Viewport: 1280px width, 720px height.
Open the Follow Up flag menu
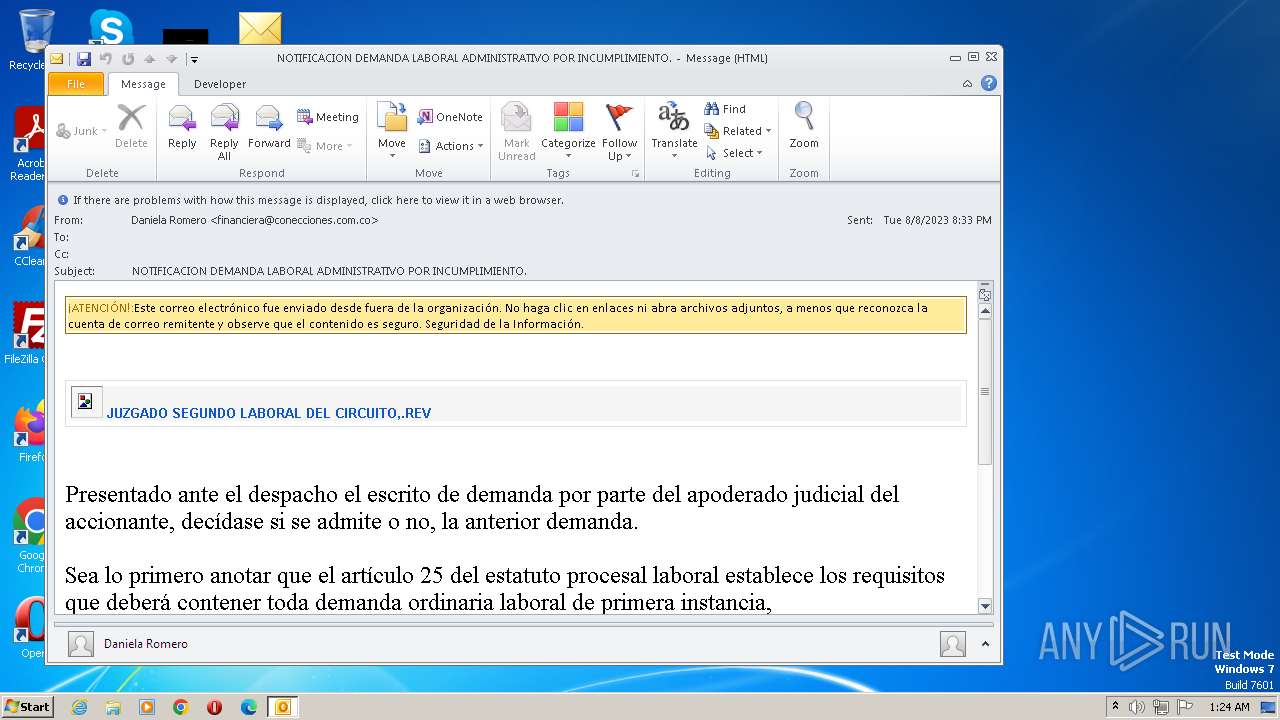(x=619, y=132)
